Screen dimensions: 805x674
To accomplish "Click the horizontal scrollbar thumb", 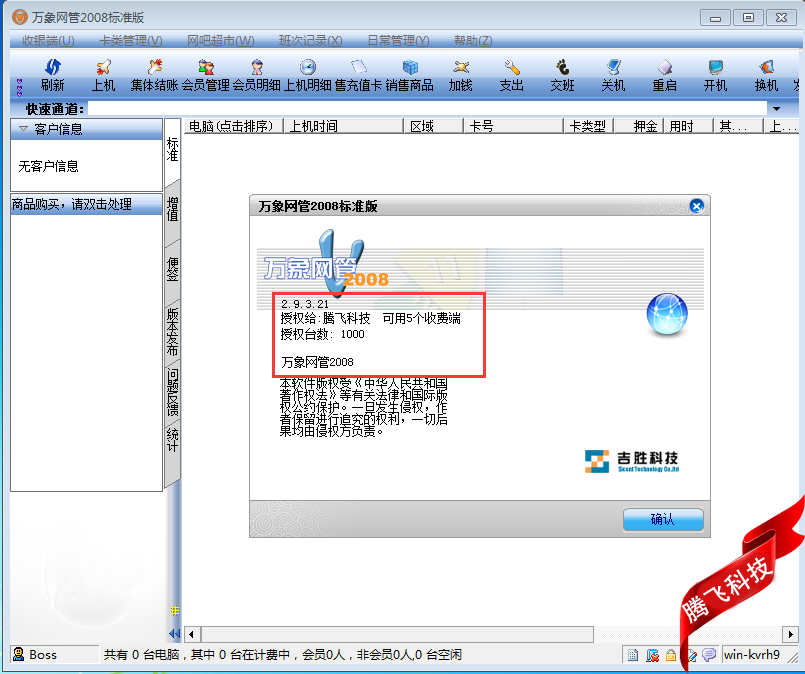I will coord(397,634).
